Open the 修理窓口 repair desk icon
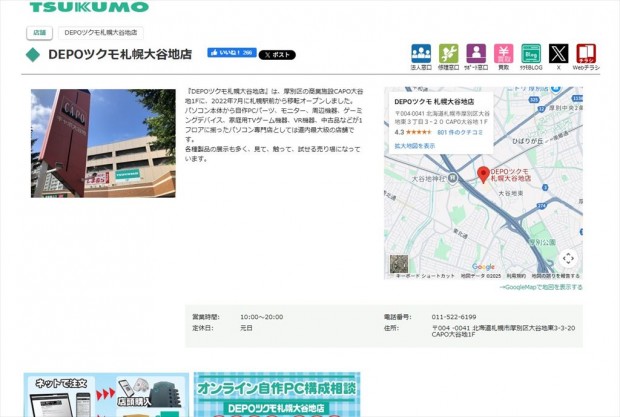The height and width of the screenshot is (417, 620). coord(448,57)
